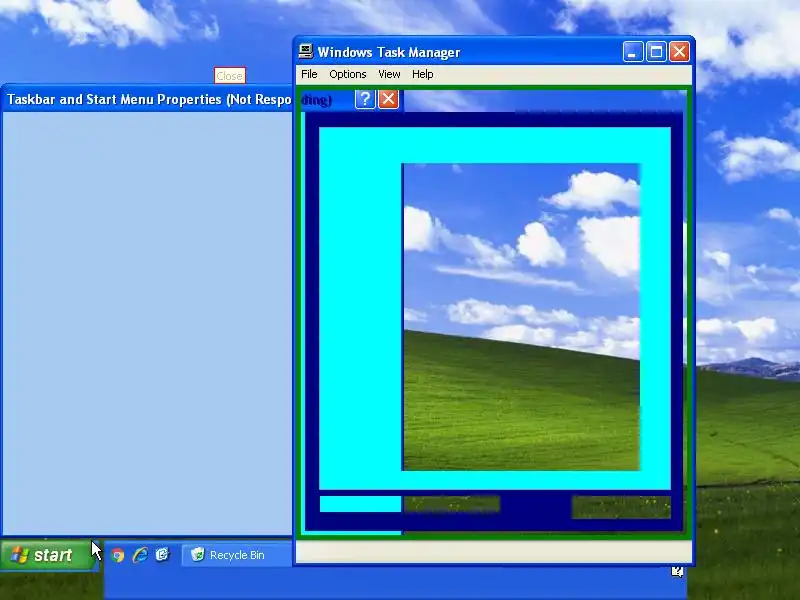Click the Windows Task Manager title bar icon
This screenshot has height=600, width=800.
[x=306, y=52]
